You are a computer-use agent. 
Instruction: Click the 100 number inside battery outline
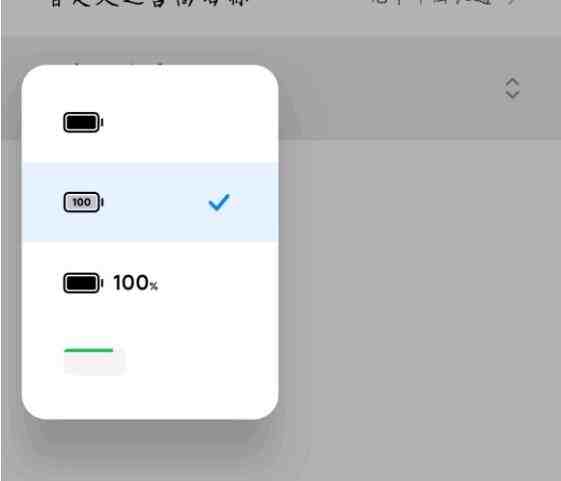[x=82, y=202]
